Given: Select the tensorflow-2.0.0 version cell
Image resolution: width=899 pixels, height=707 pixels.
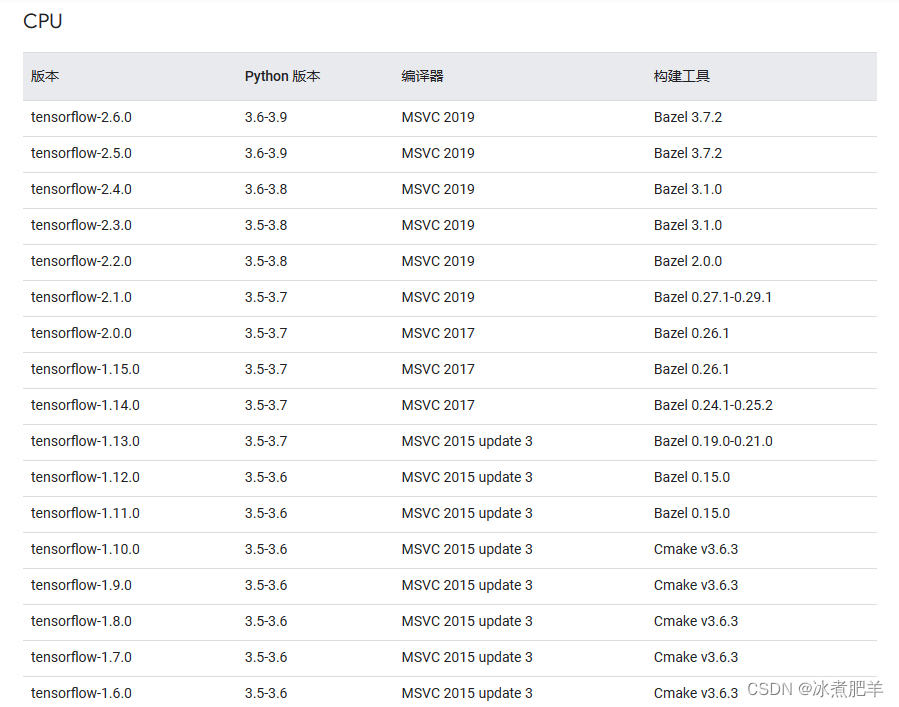Looking at the screenshot, I should [x=81, y=333].
